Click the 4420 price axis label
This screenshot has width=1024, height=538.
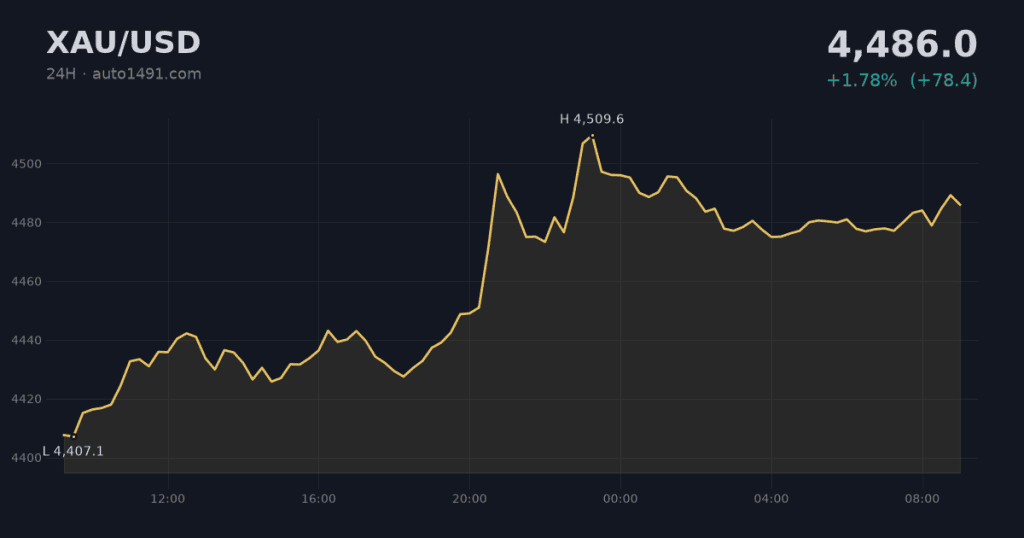[27, 400]
